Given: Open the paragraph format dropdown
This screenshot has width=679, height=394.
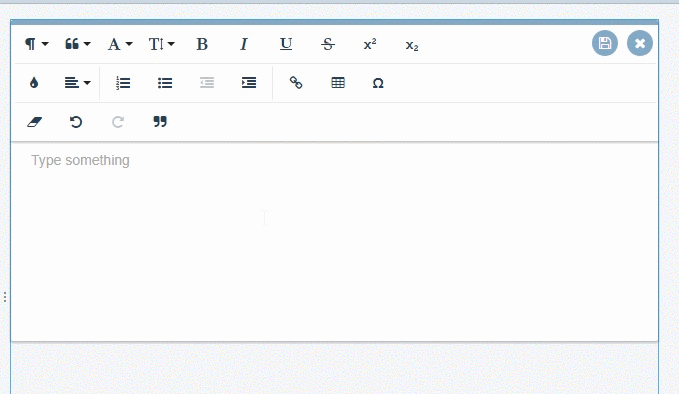Looking at the screenshot, I should click(x=36, y=44).
